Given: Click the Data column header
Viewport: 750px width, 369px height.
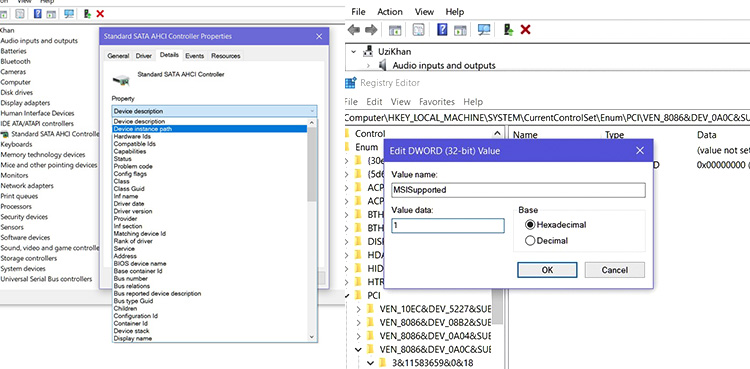Looking at the screenshot, I should 706,135.
